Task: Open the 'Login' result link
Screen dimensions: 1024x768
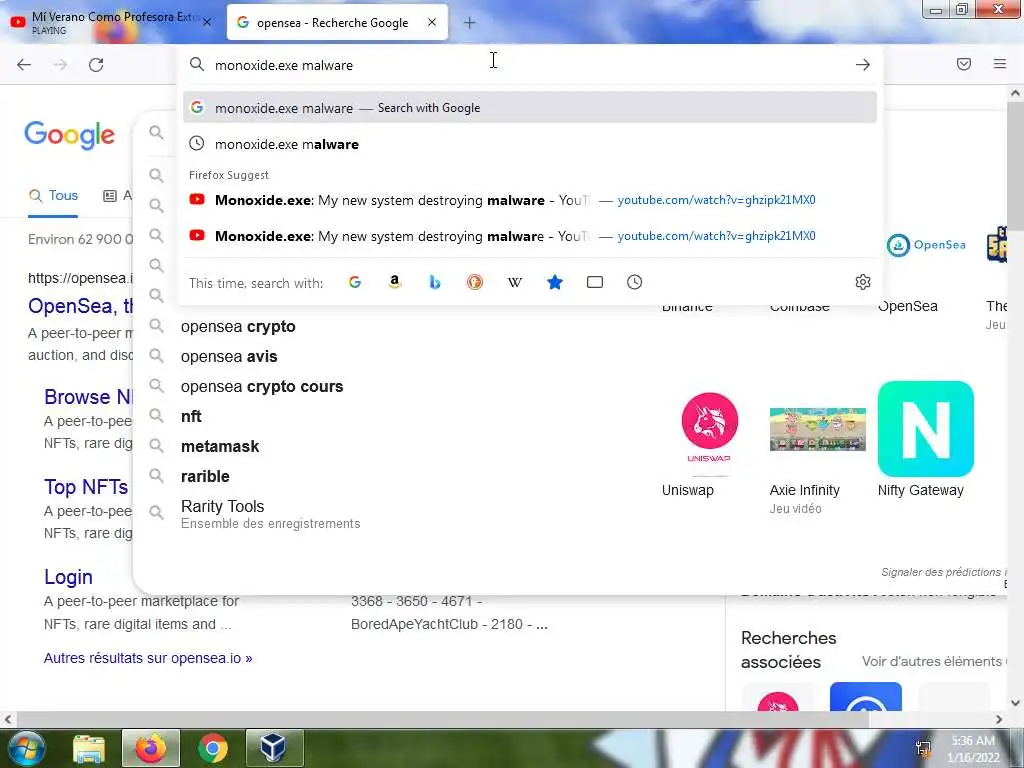Action: 68,577
